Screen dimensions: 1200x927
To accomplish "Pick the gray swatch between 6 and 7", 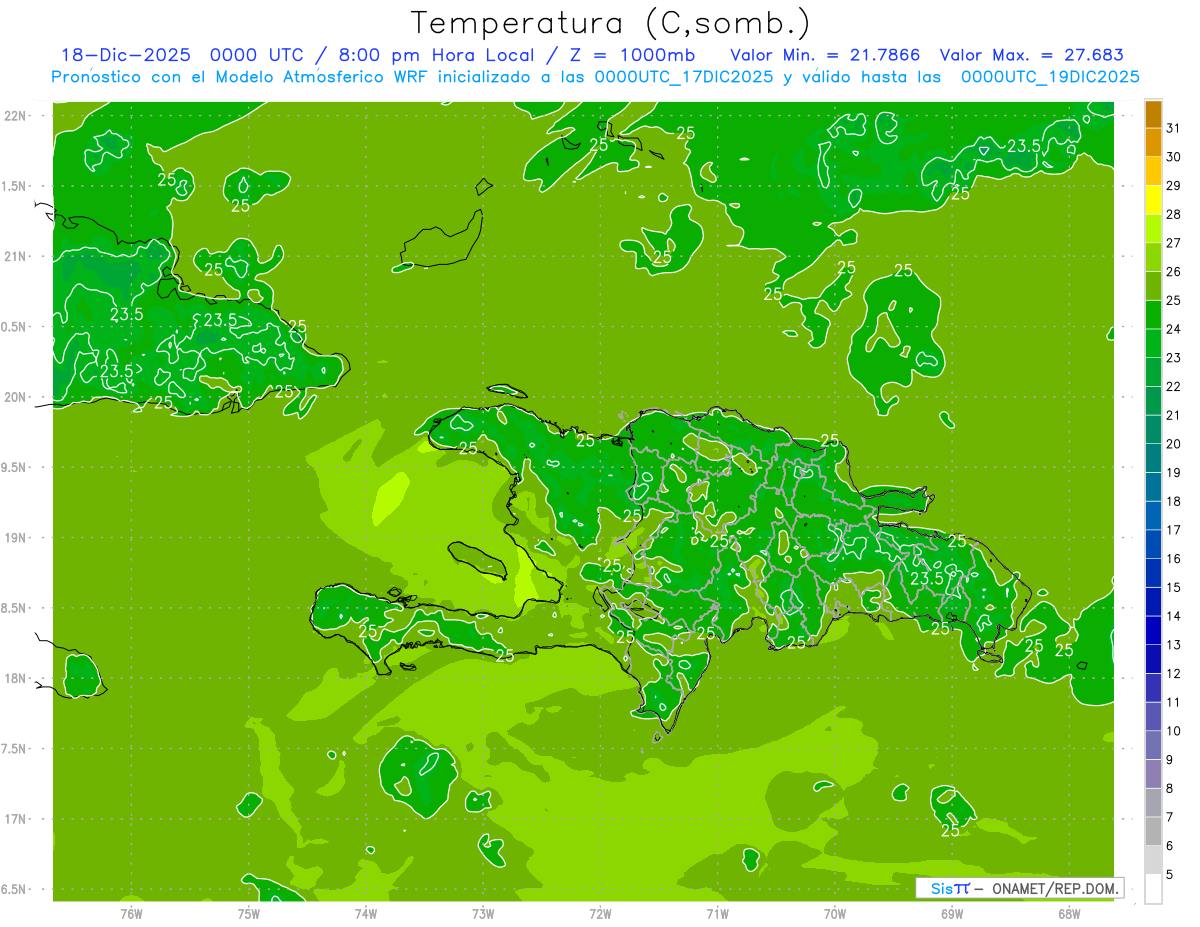I will (x=1153, y=832).
